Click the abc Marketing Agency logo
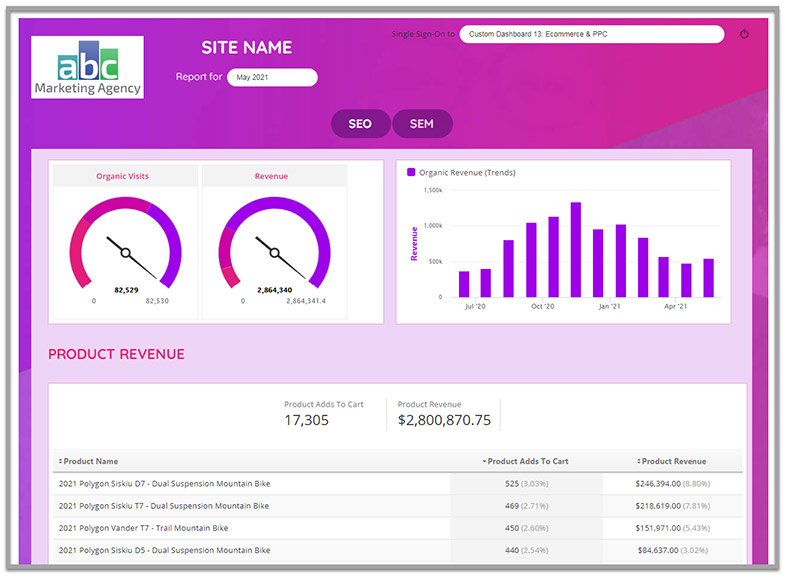The width and height of the screenshot is (790, 583). [87, 67]
